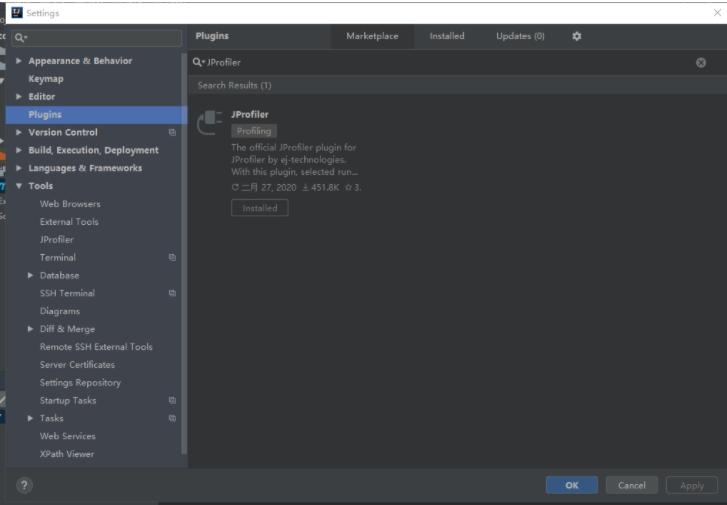
Task: Open External Tools settings
Action: pyautogui.click(x=69, y=222)
